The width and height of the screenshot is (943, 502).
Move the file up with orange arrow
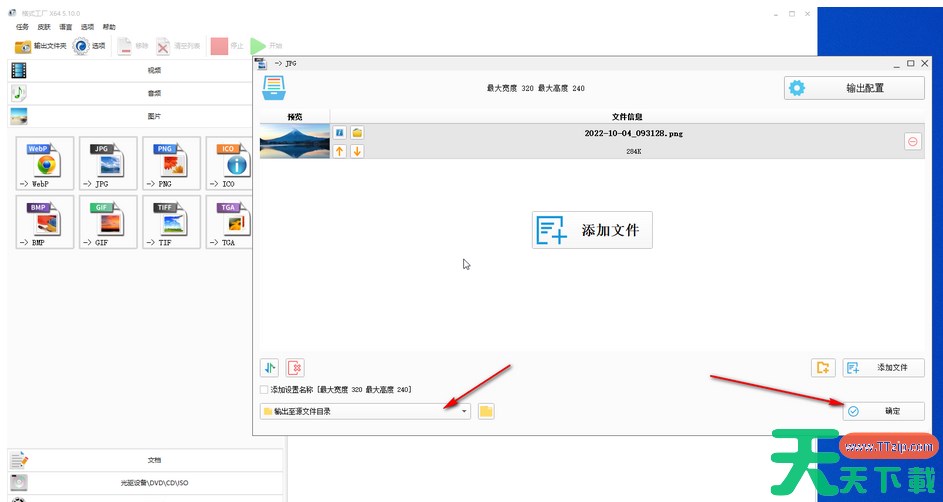(339, 151)
